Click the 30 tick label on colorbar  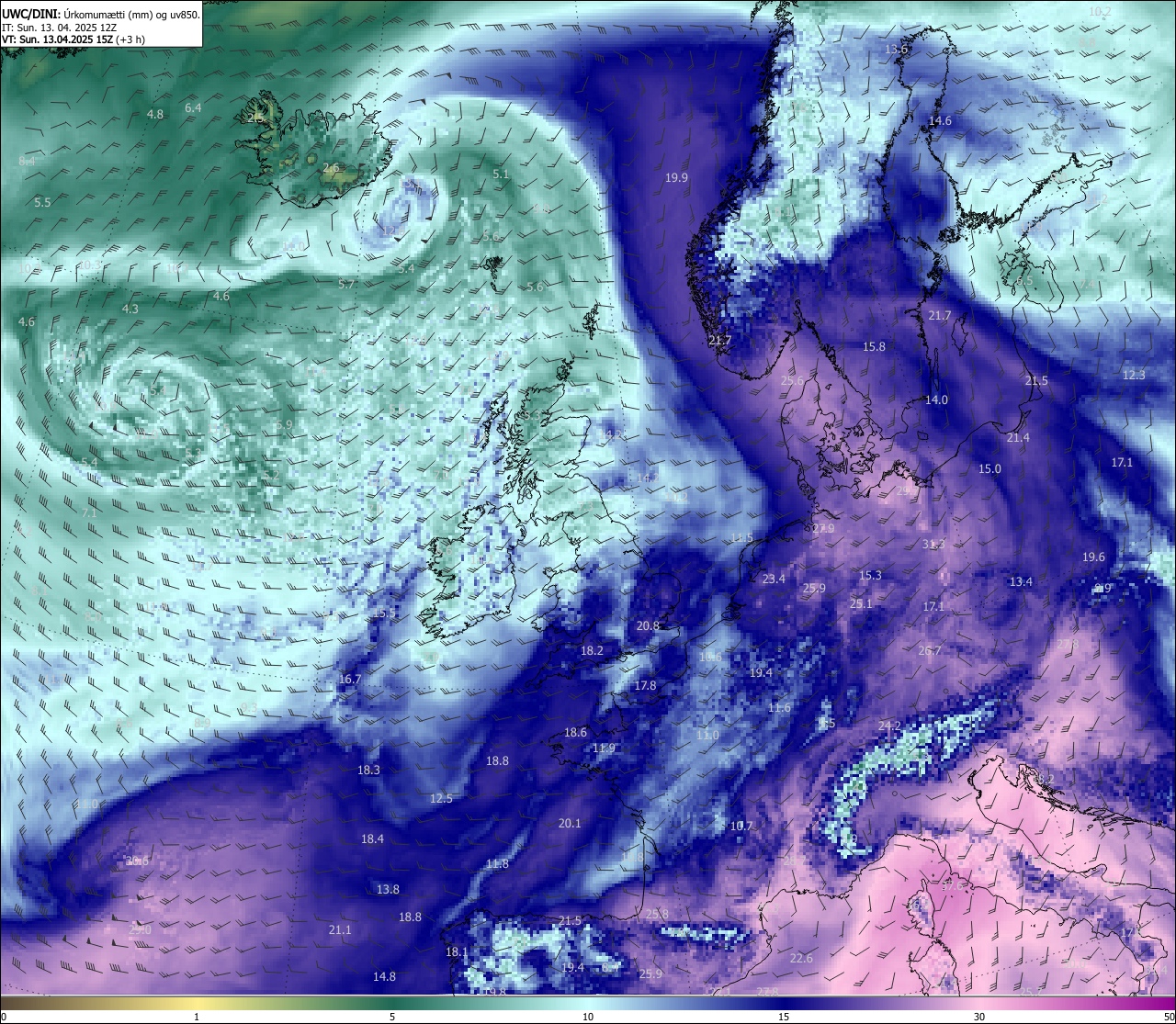979,1016
